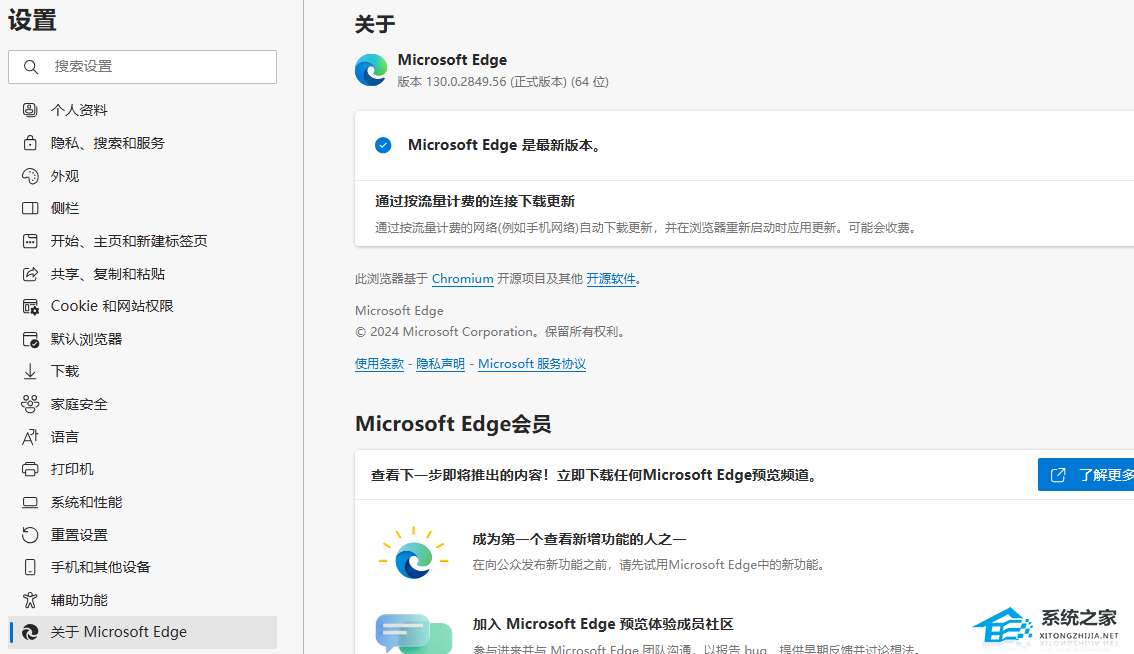Go to 系统和性能 settings
1134x654 pixels.
tap(142, 502)
